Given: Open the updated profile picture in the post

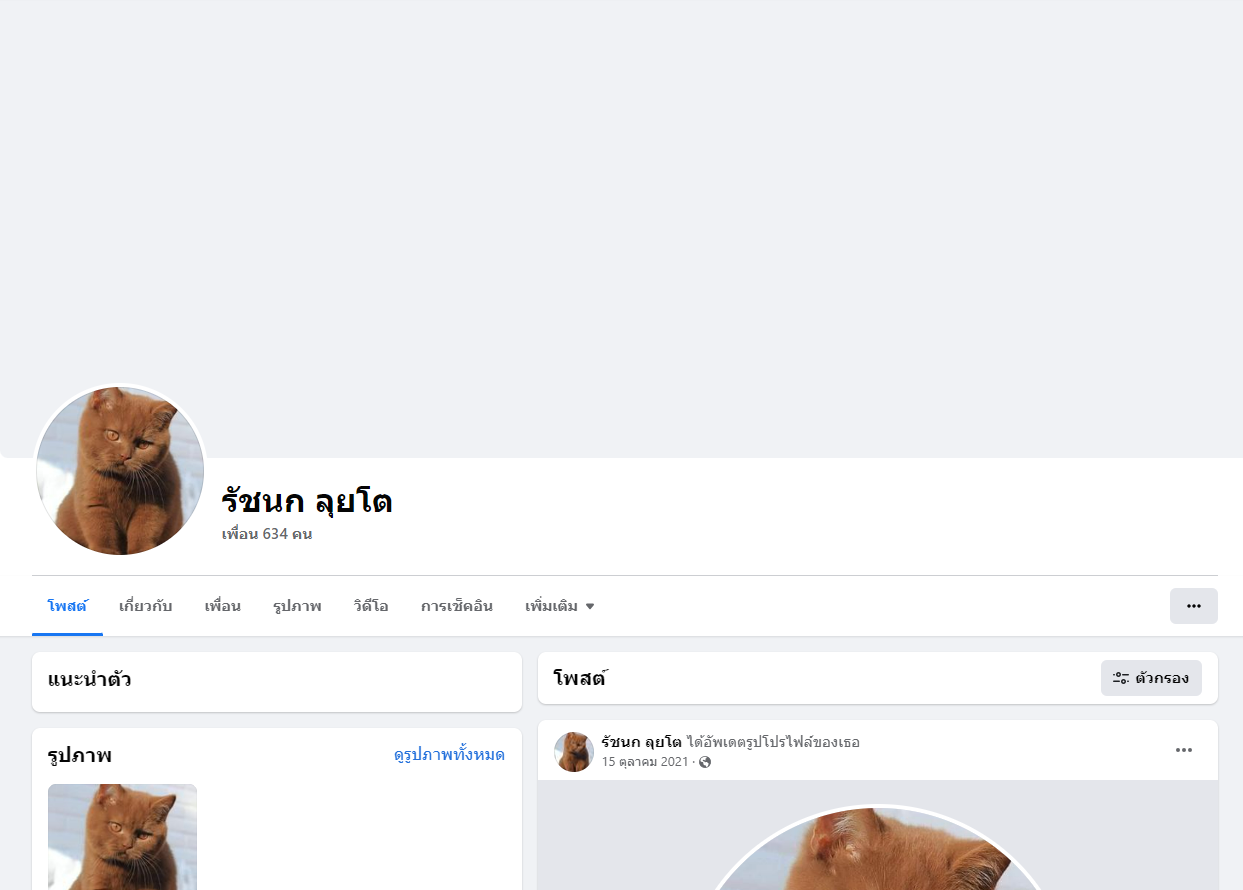Looking at the screenshot, I should [x=877, y=848].
